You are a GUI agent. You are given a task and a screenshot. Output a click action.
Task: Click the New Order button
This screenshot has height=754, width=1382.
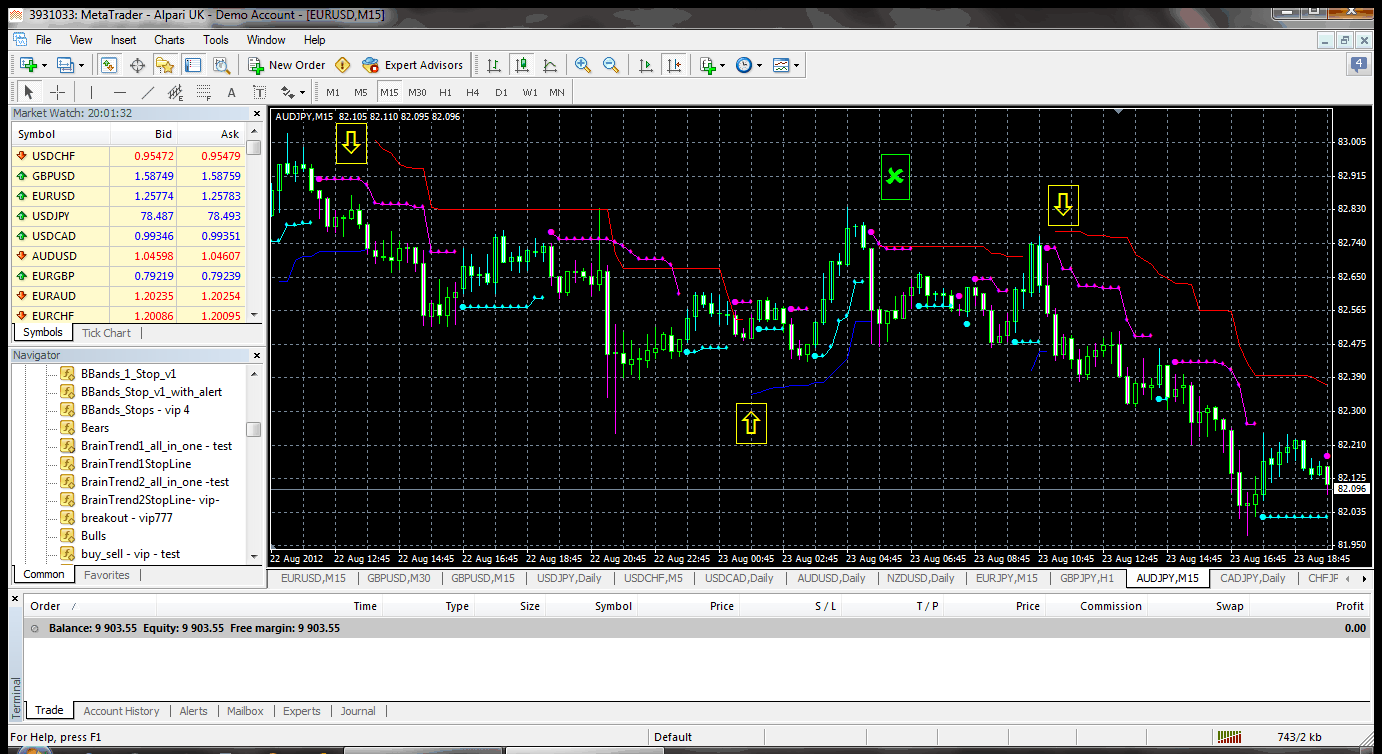pyautogui.click(x=287, y=65)
